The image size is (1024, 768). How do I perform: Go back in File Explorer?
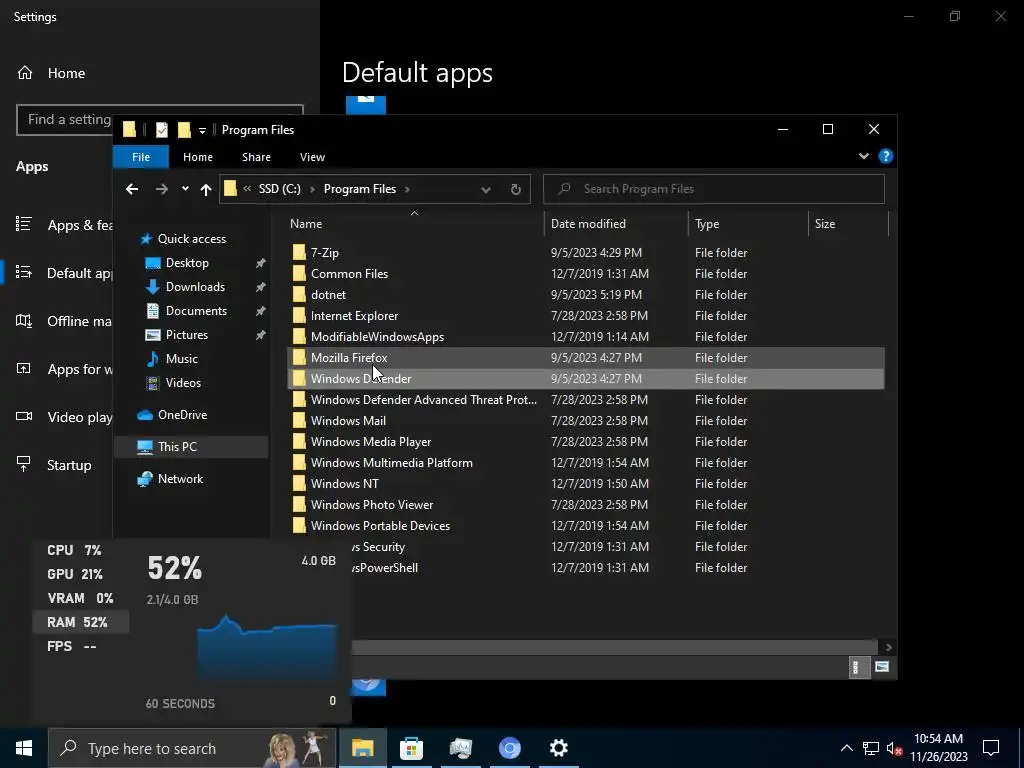click(132, 189)
